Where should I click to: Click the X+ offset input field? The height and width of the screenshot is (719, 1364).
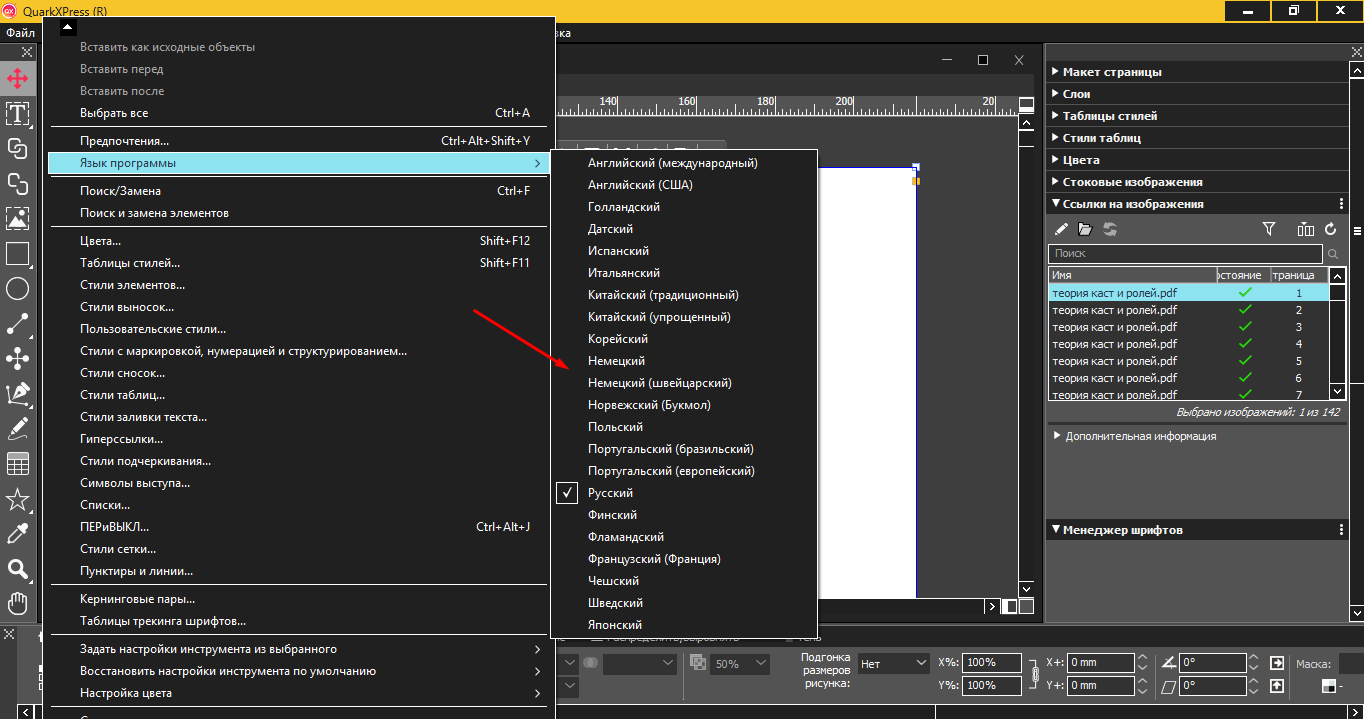click(x=1101, y=663)
